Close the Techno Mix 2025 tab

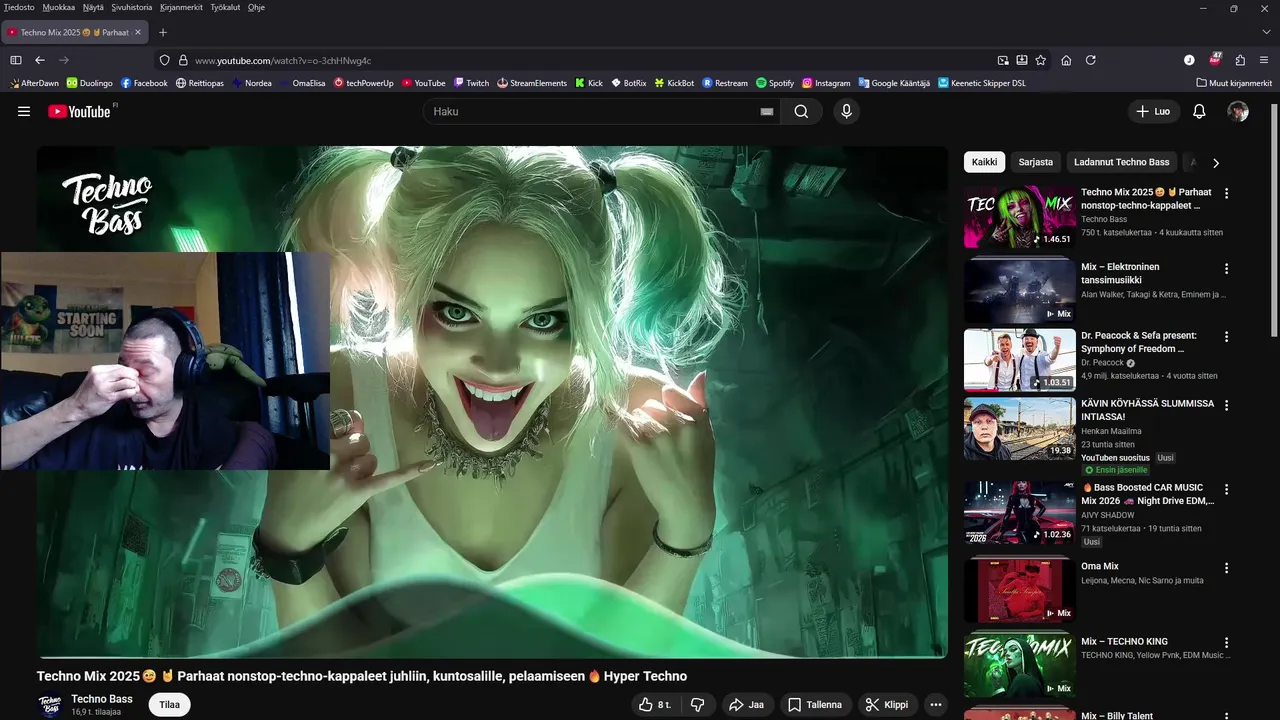(x=138, y=32)
